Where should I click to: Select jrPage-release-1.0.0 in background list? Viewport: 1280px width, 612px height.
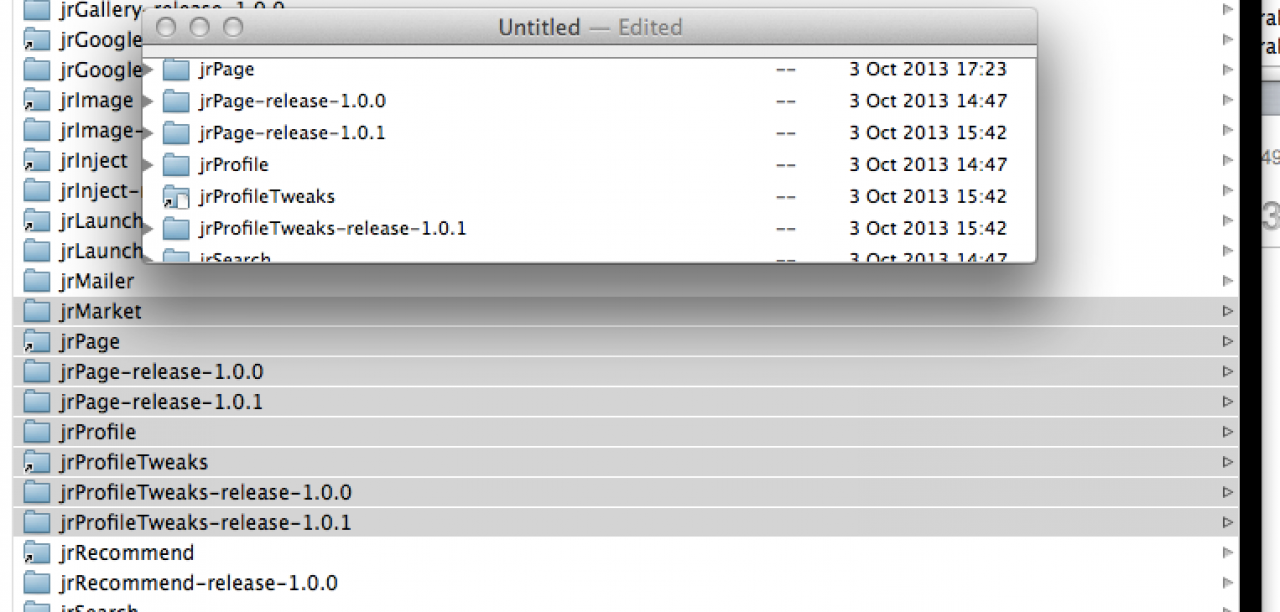(161, 372)
